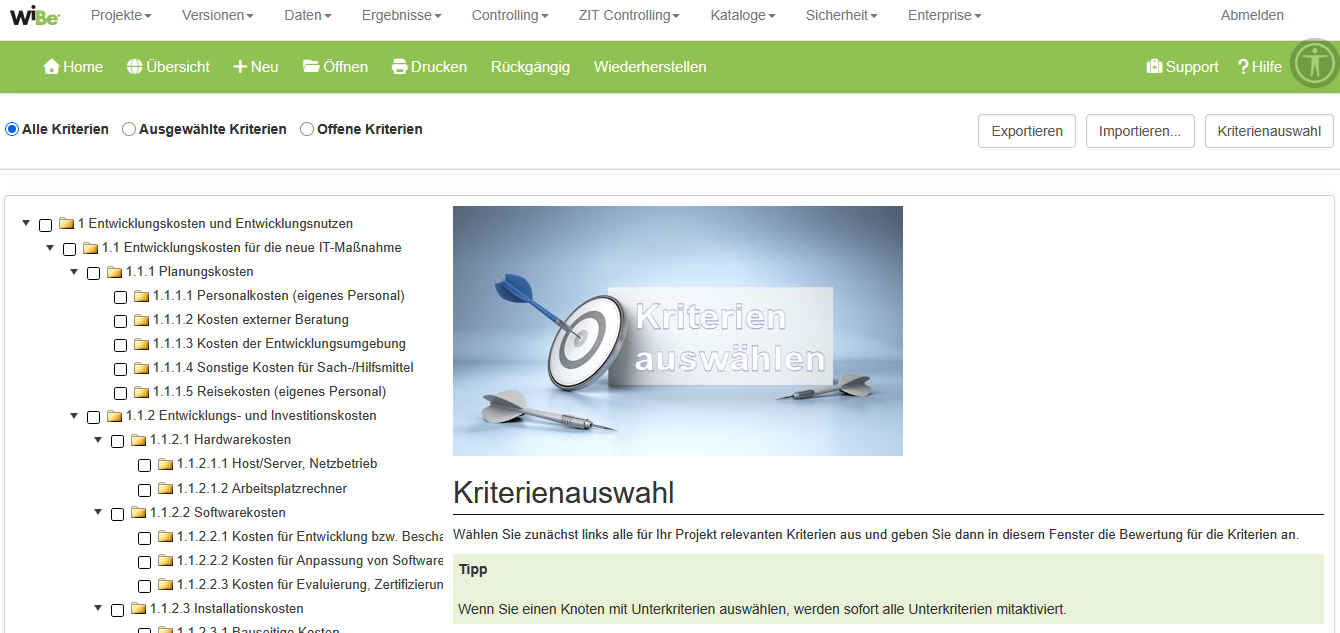The height and width of the screenshot is (633, 1340).
Task: Open the Projekte dropdown menu
Action: point(121,15)
